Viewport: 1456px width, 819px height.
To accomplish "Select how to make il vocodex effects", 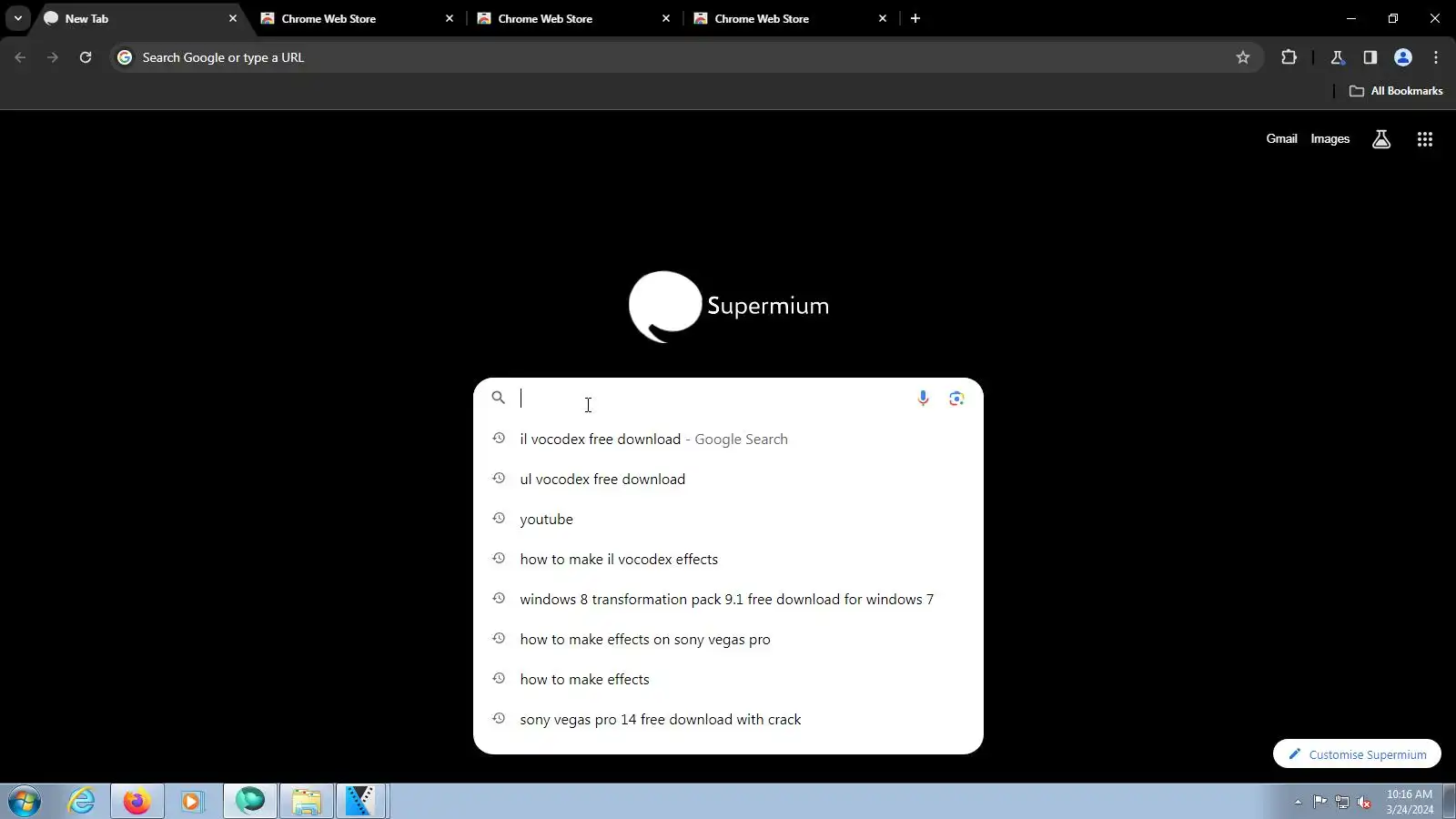I will click(728, 559).
